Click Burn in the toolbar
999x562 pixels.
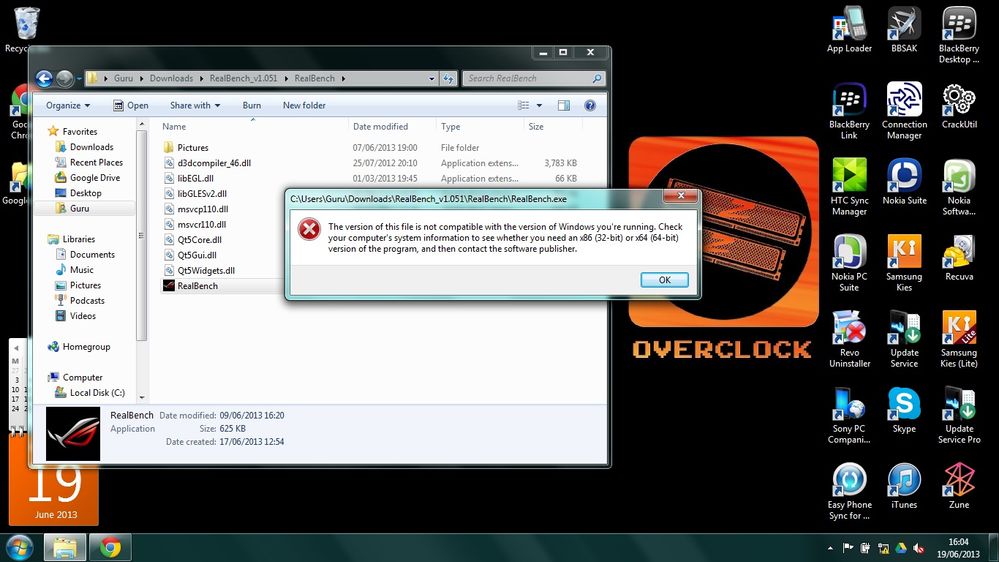point(252,105)
